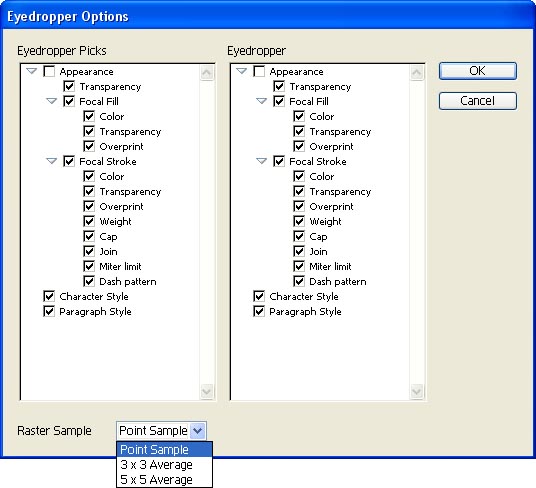This screenshot has width=536, height=488.
Task: Uncheck Focal Fill in Eyedropper Picks
Action: pos(69,101)
